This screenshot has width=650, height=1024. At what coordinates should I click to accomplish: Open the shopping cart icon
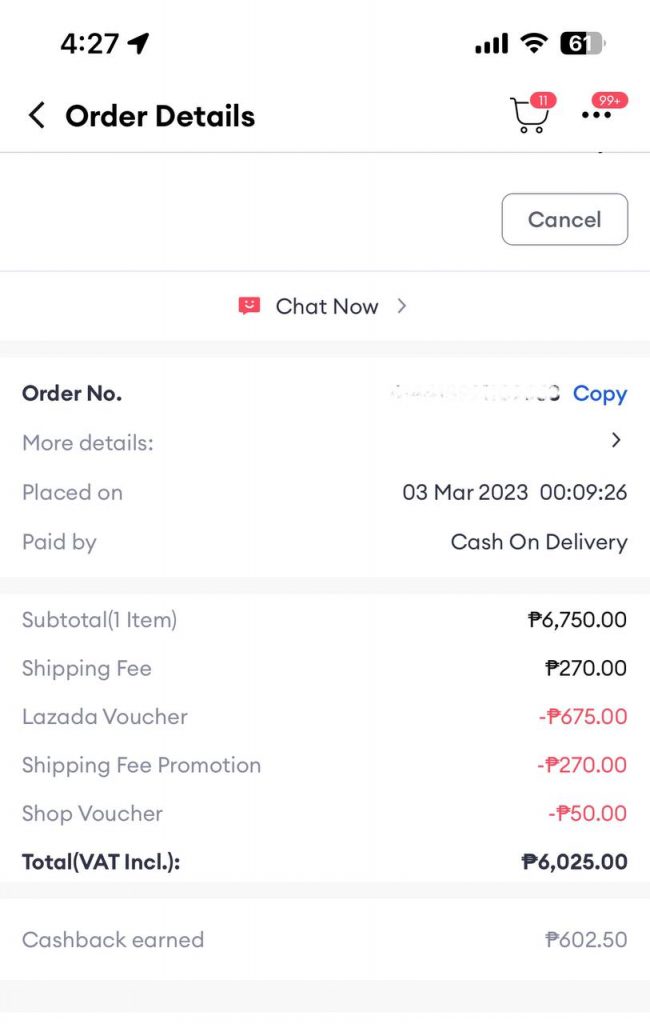coord(529,116)
